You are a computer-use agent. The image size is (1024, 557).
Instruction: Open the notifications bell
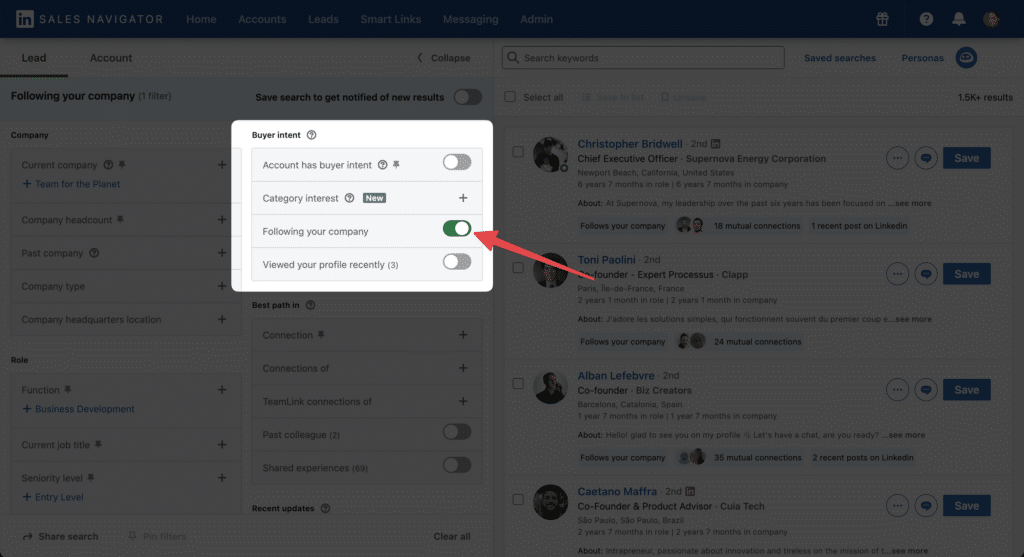click(959, 19)
